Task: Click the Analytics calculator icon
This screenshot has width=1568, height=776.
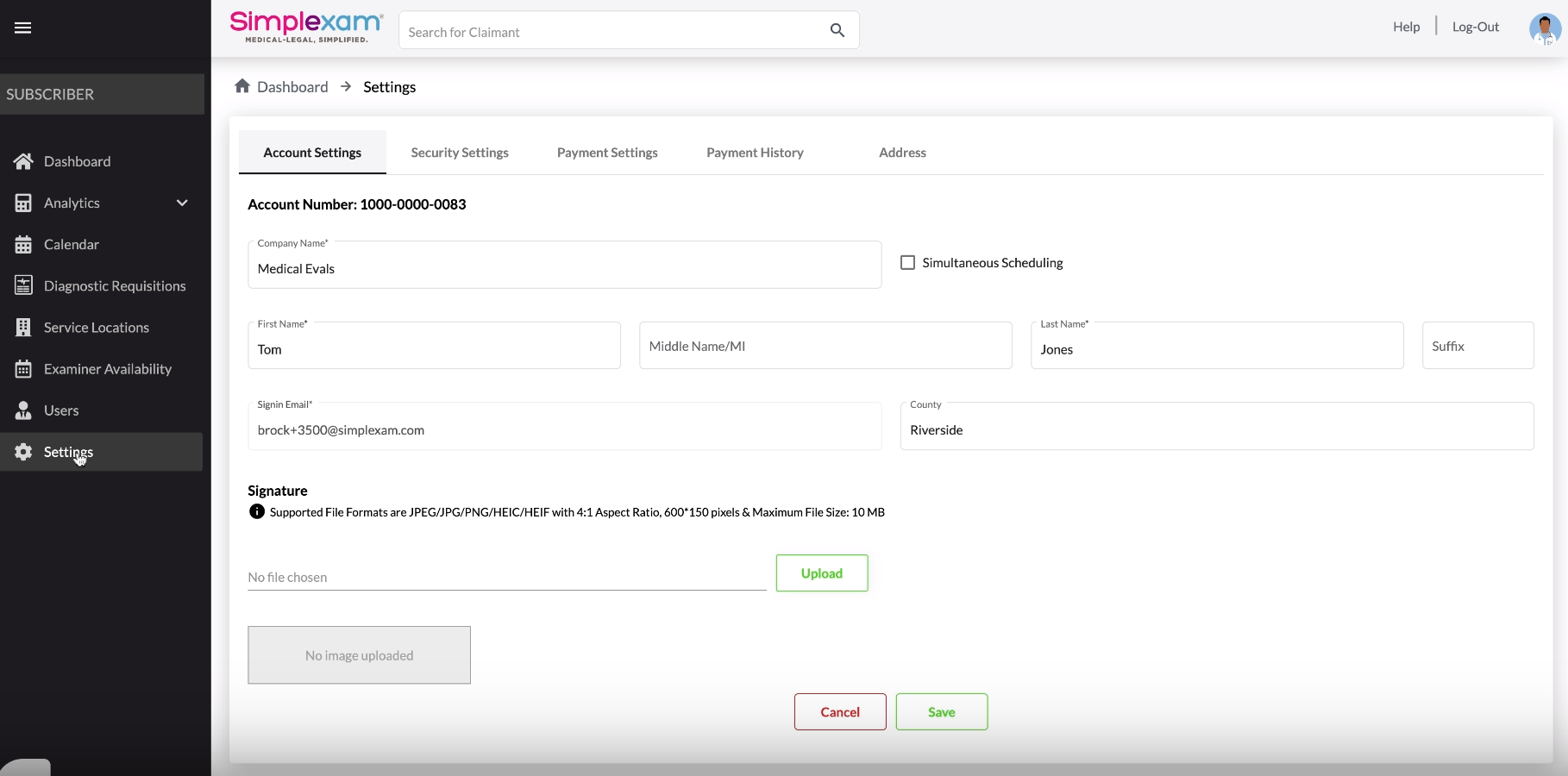Action: (x=23, y=203)
